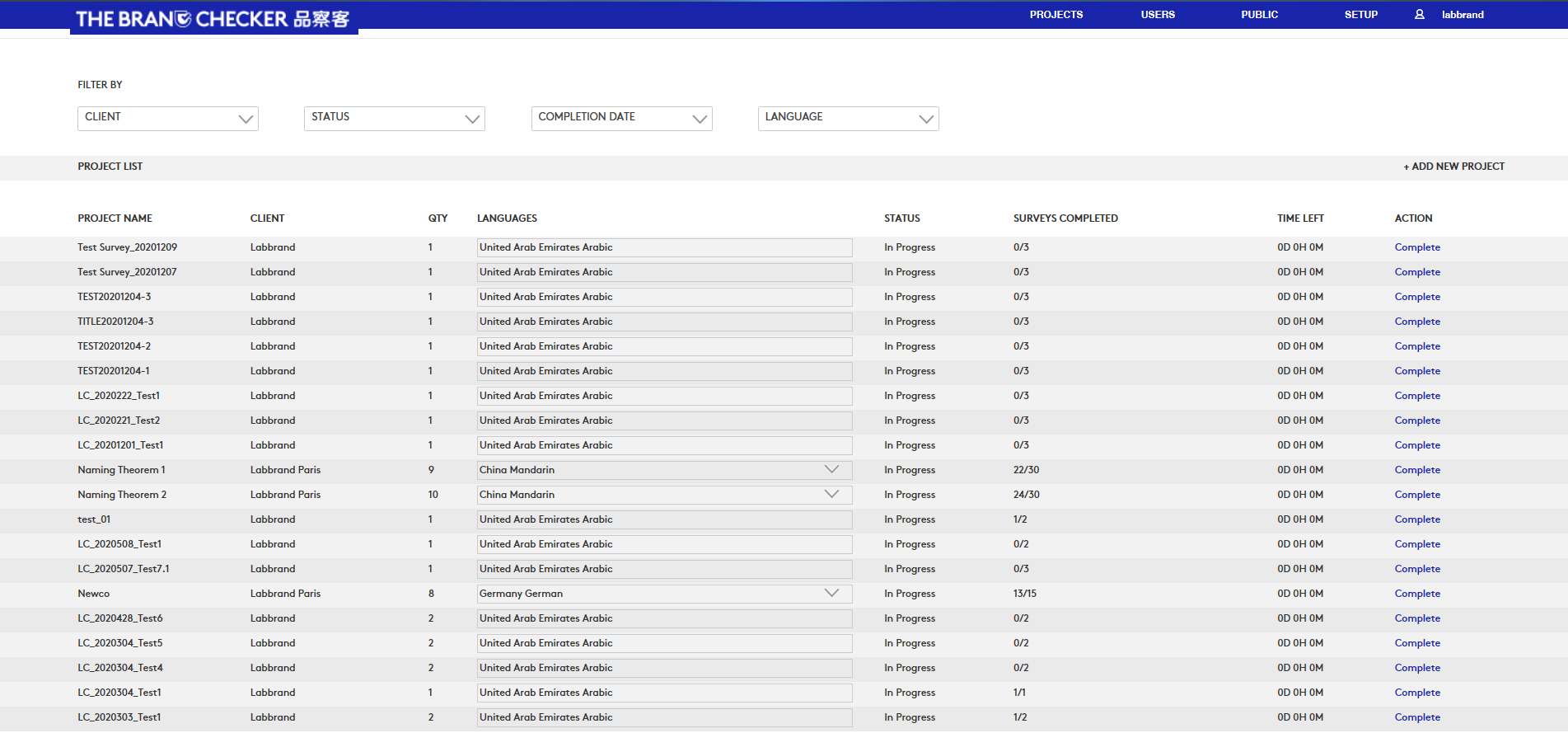Click Add New Project
The image size is (1568, 733).
[1453, 167]
